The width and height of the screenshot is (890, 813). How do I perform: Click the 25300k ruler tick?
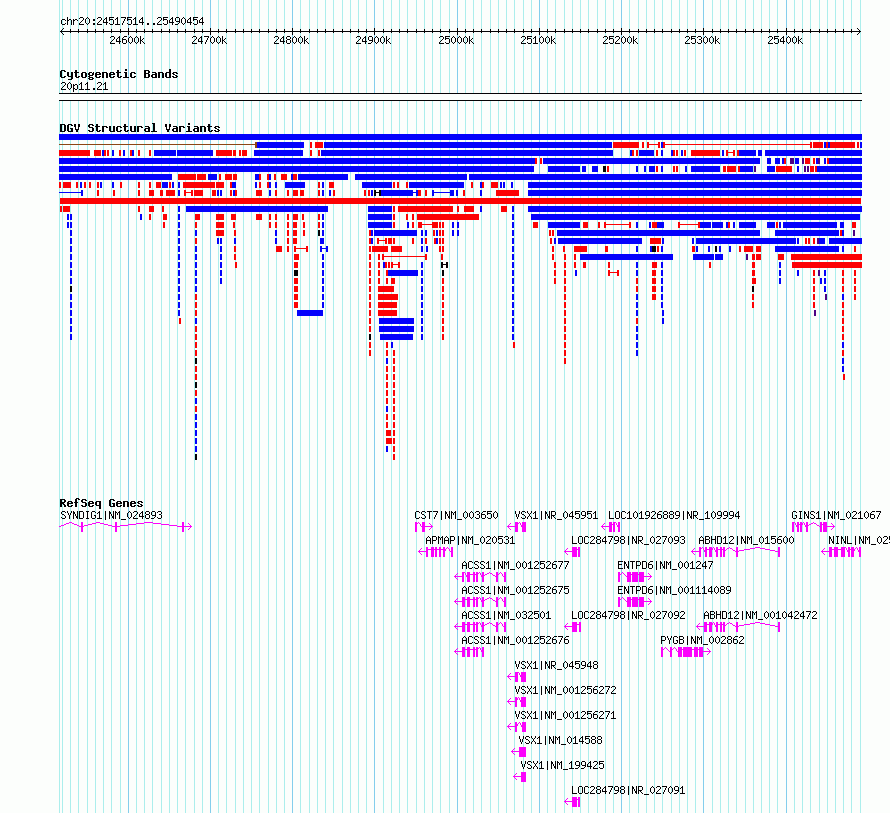[702, 40]
